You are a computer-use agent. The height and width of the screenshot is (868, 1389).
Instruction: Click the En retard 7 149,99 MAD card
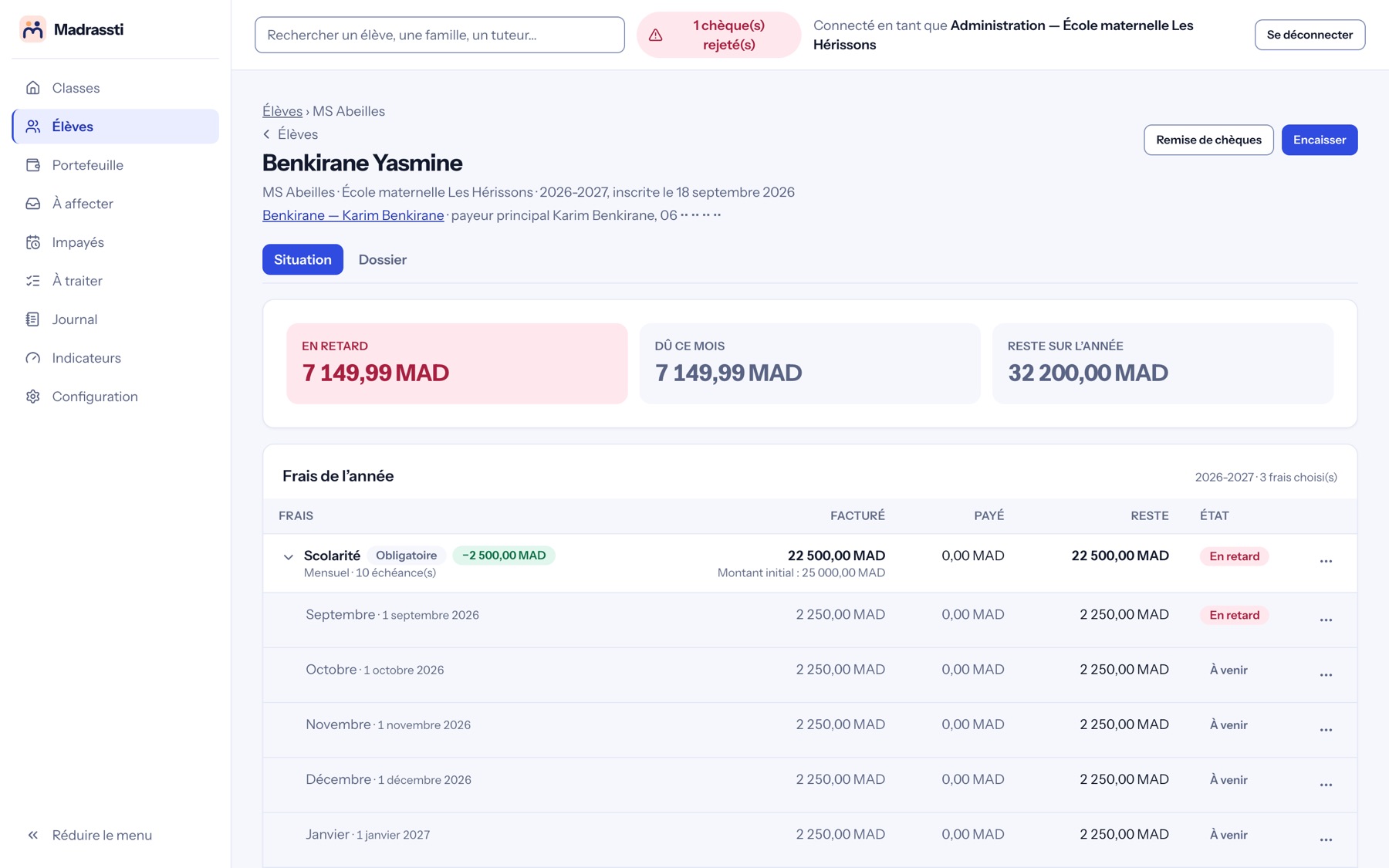[x=457, y=363]
